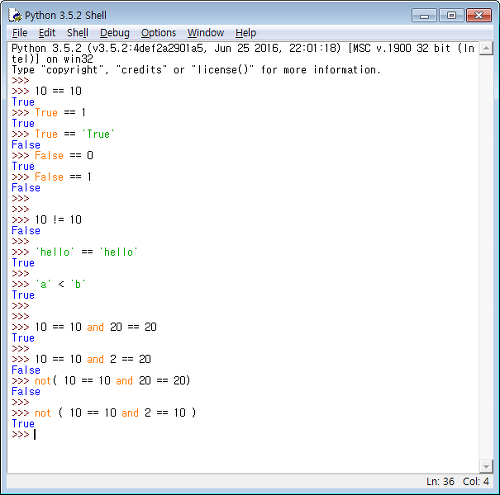This screenshot has height=495, width=500.
Task: Click the scrollbar up arrow
Action: coord(486,49)
